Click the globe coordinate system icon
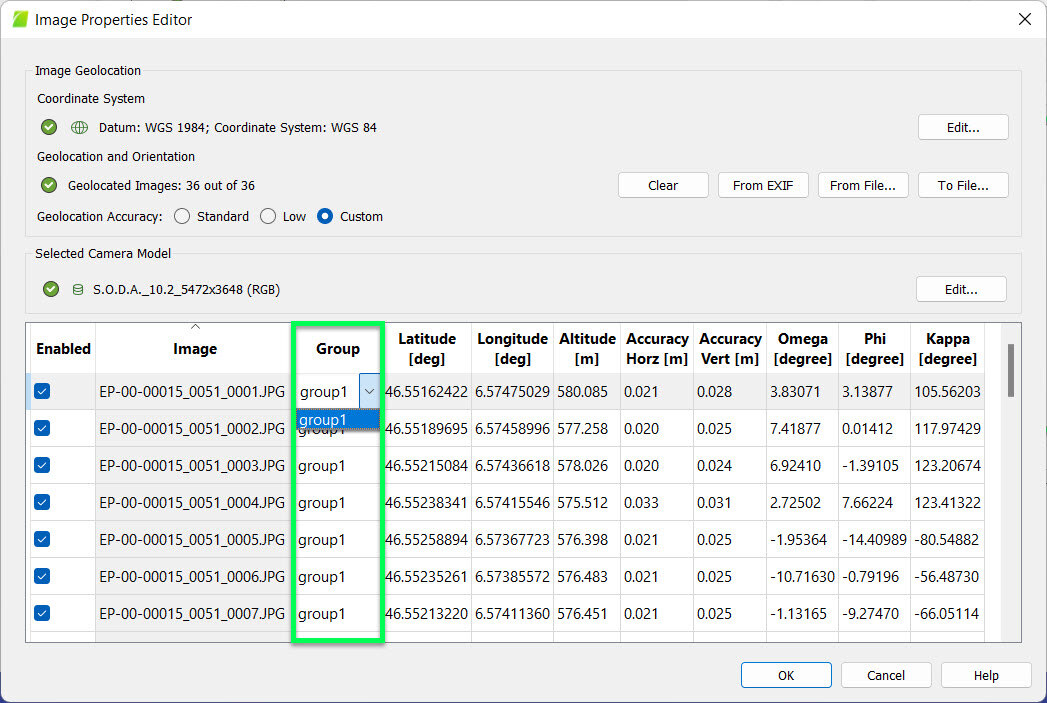1047x703 pixels. click(77, 127)
